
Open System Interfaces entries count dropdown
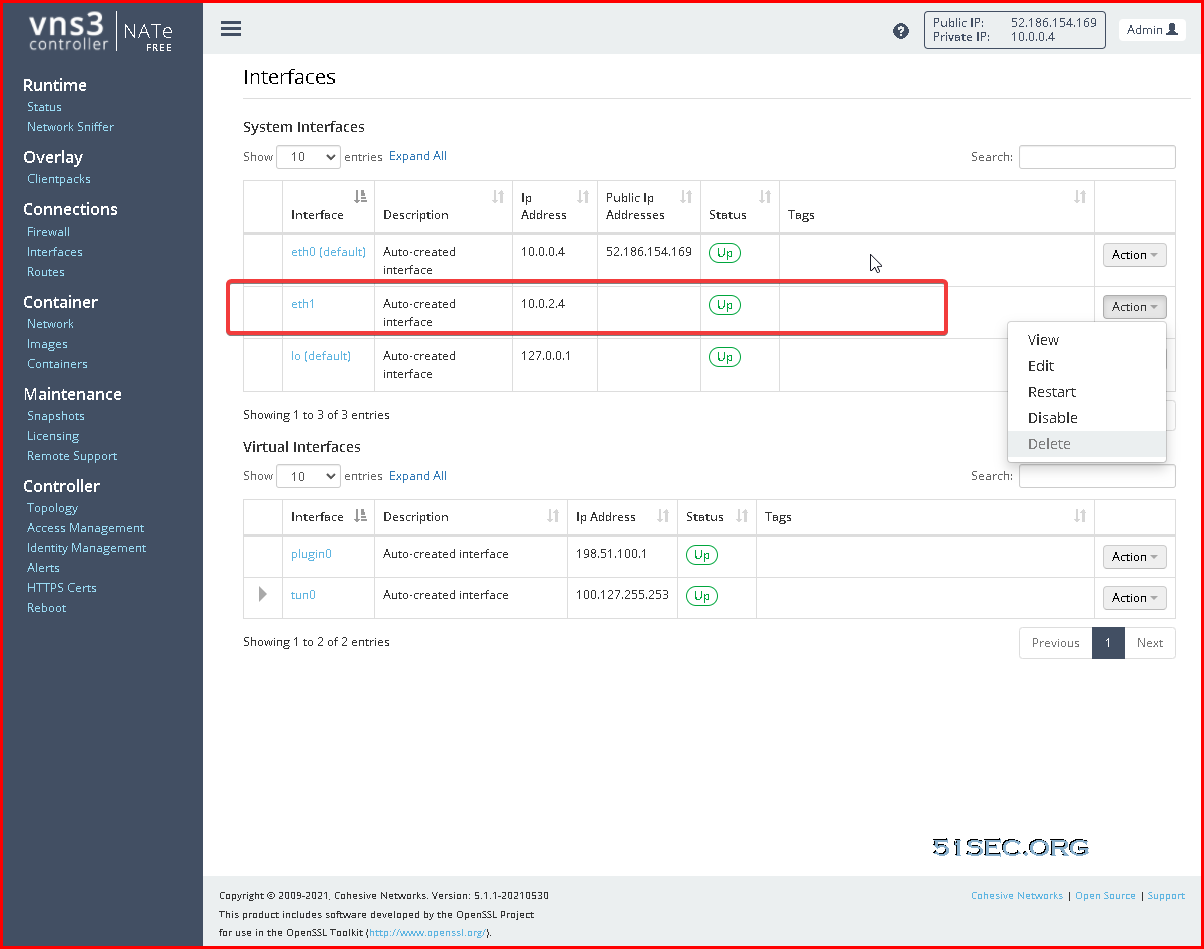308,157
